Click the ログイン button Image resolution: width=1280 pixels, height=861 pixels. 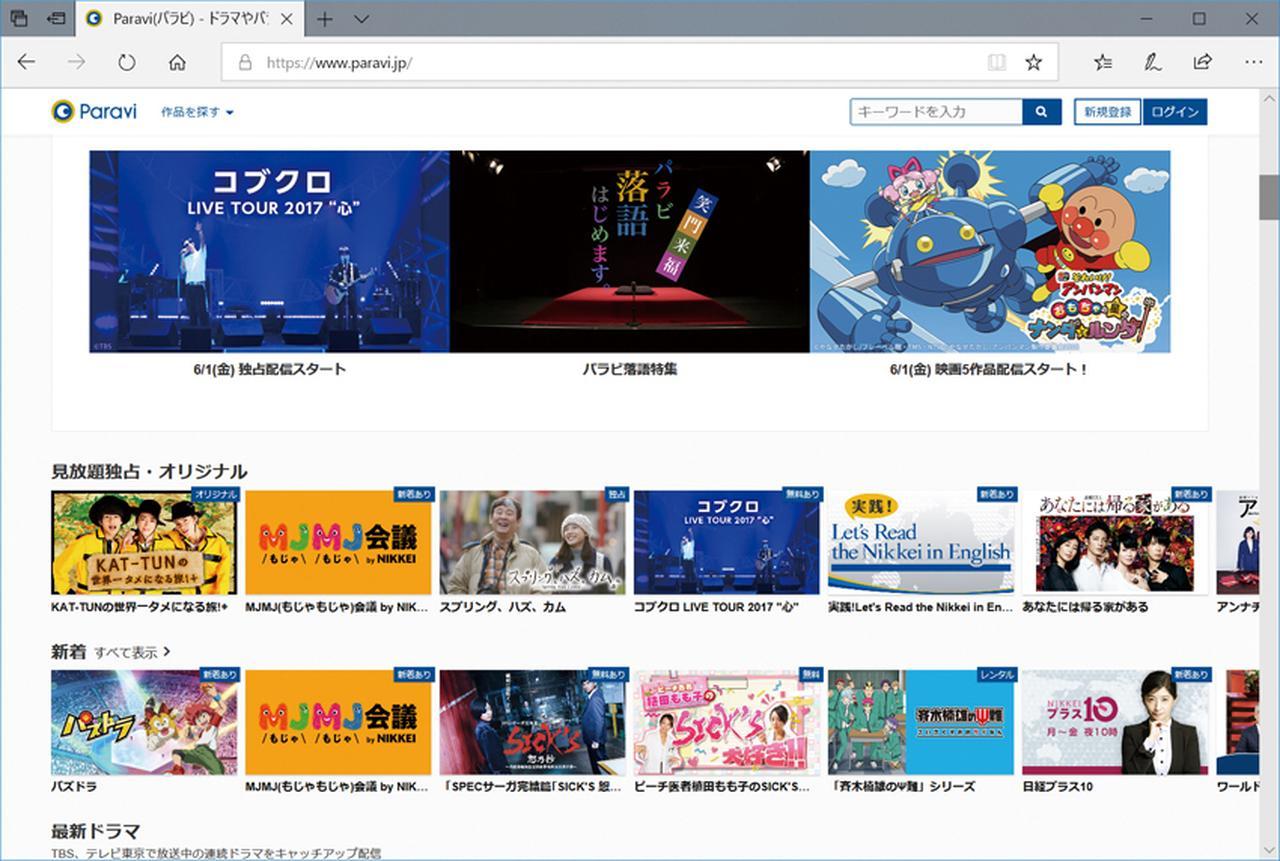[1174, 112]
